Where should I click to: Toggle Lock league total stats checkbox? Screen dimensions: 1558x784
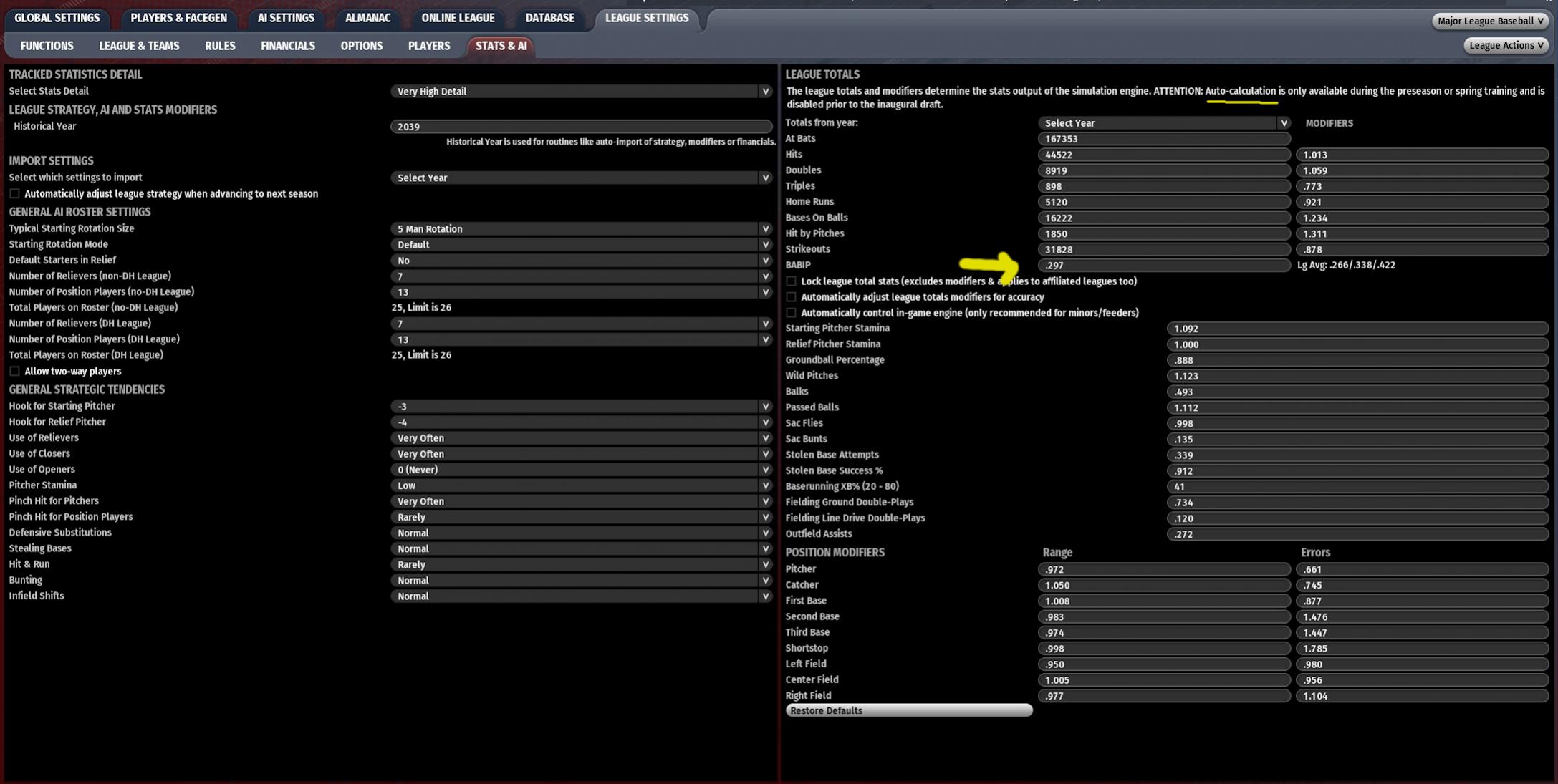(792, 281)
